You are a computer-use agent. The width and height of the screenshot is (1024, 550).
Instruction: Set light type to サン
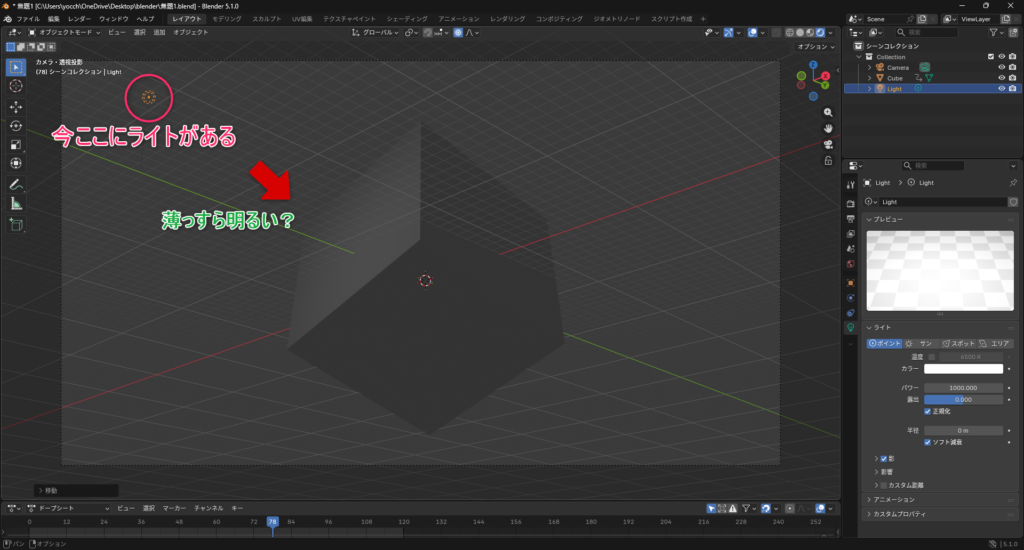(x=920, y=343)
